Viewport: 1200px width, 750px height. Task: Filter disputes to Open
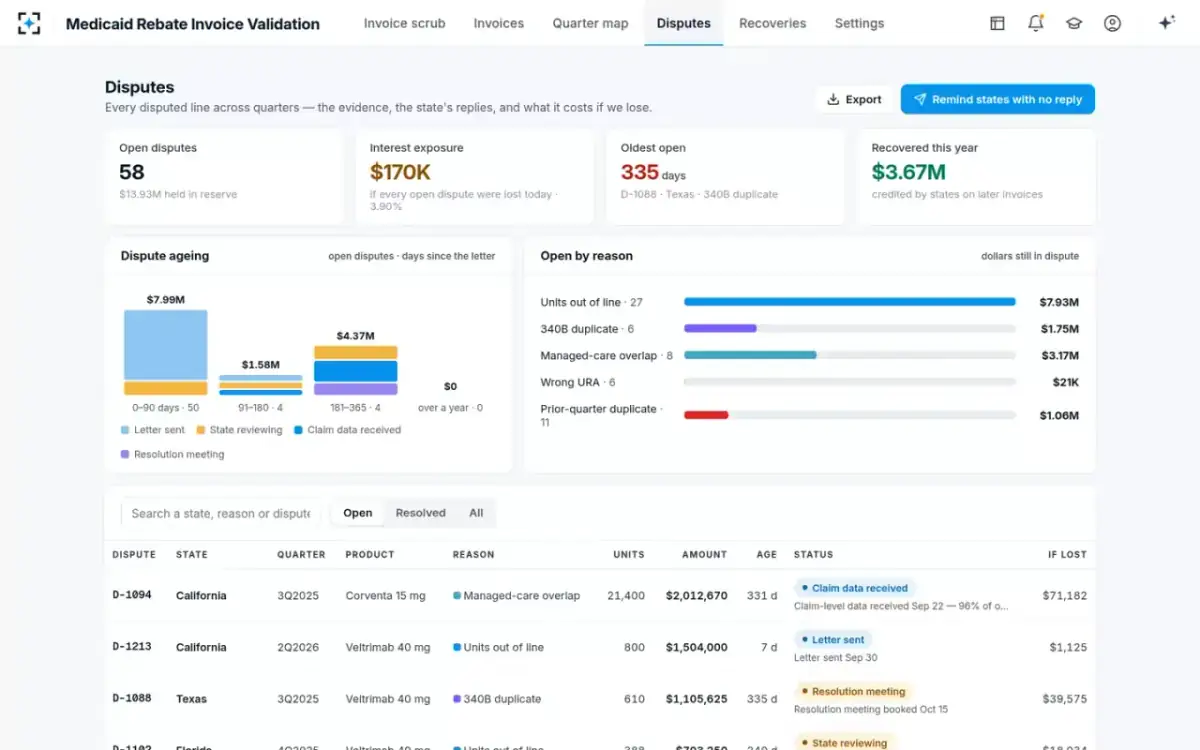pos(358,513)
